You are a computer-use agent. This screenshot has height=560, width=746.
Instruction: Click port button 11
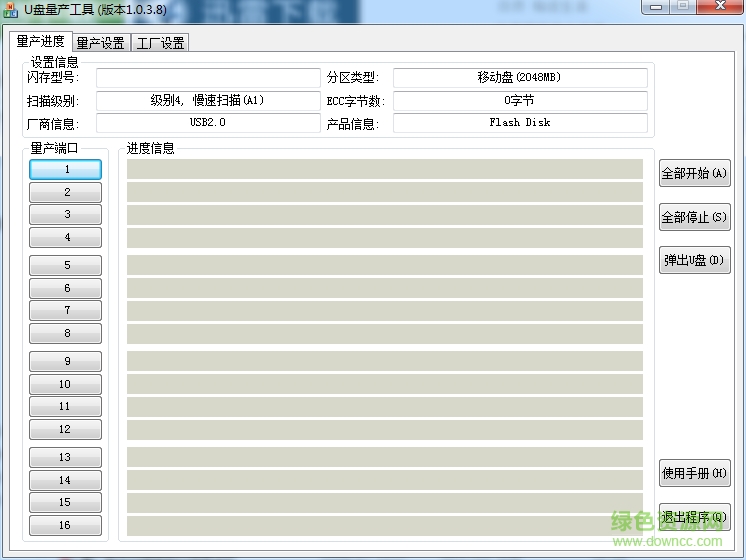click(x=66, y=407)
